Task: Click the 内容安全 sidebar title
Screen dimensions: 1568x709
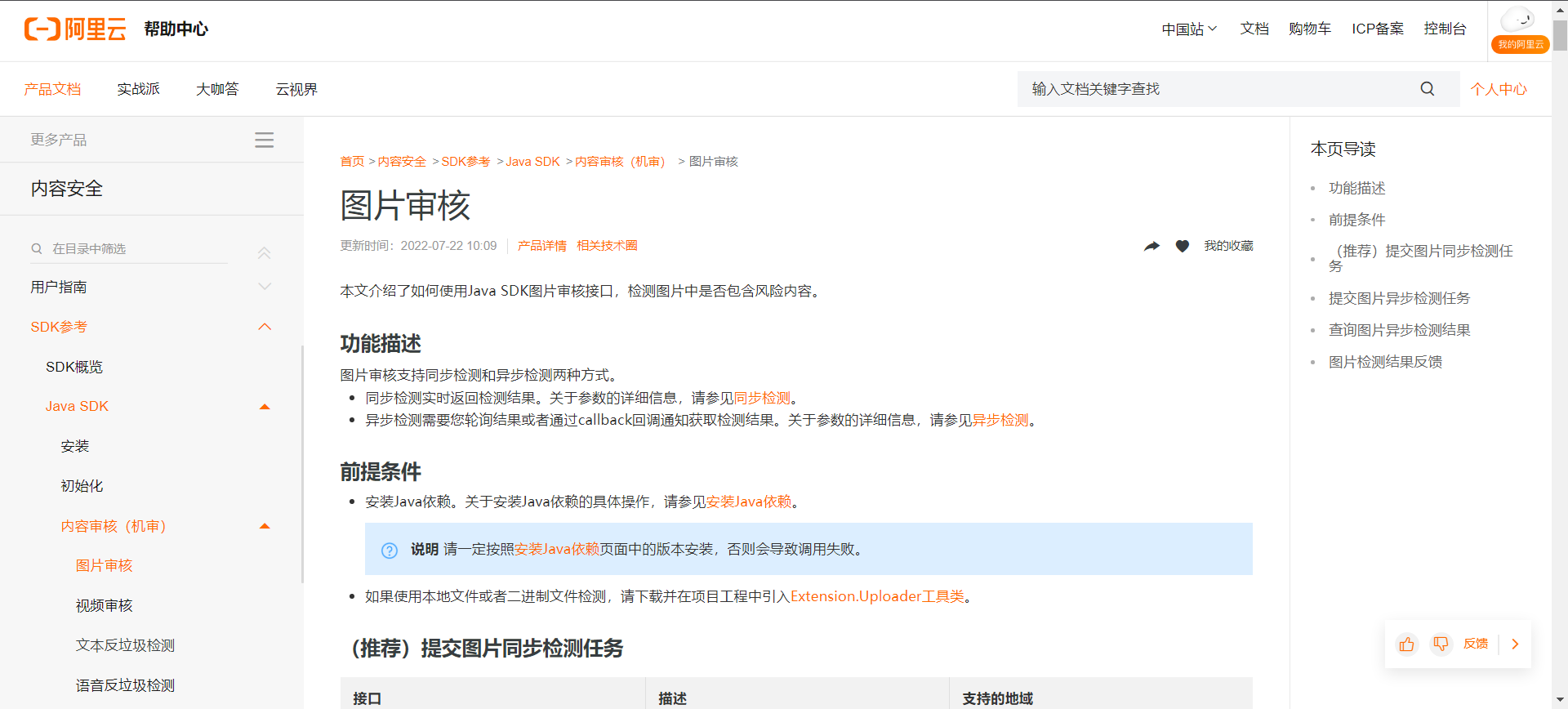Action: point(67,189)
